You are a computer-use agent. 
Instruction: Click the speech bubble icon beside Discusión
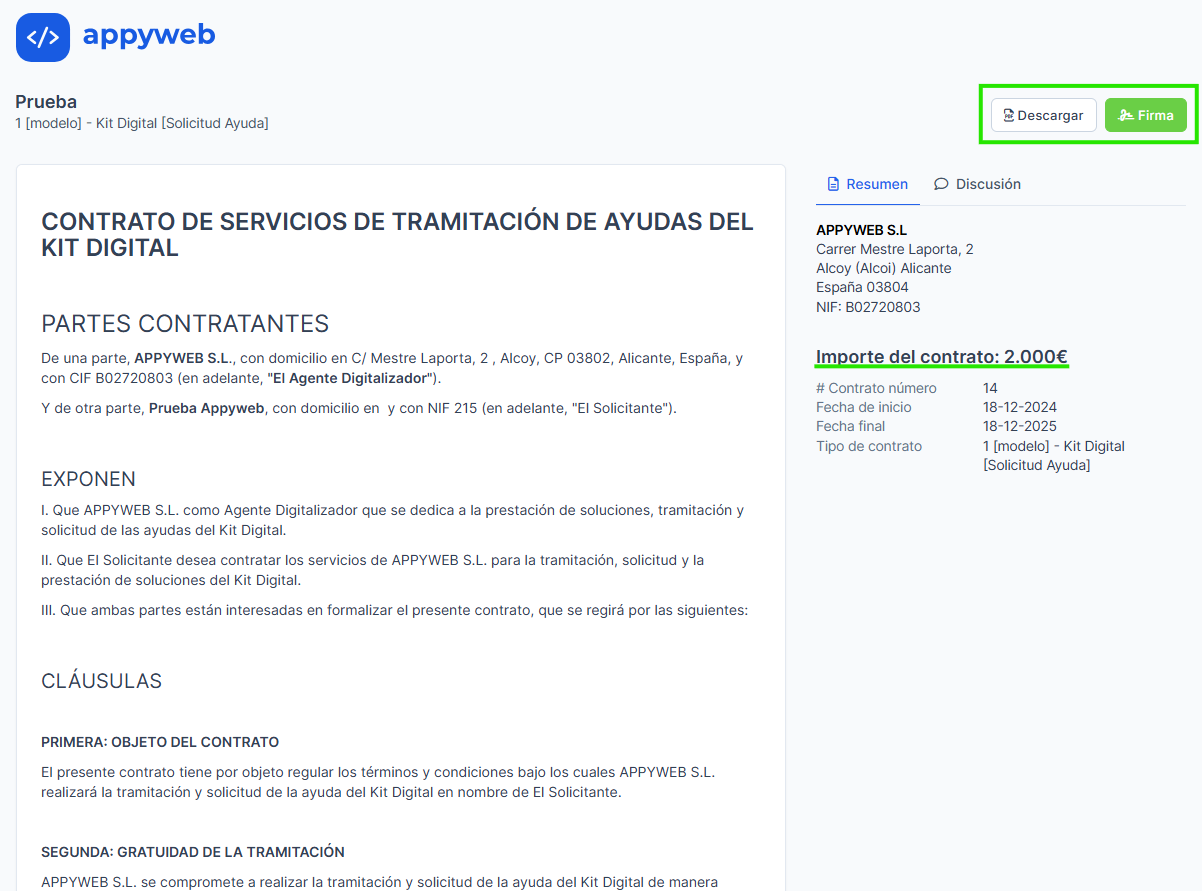tap(941, 184)
